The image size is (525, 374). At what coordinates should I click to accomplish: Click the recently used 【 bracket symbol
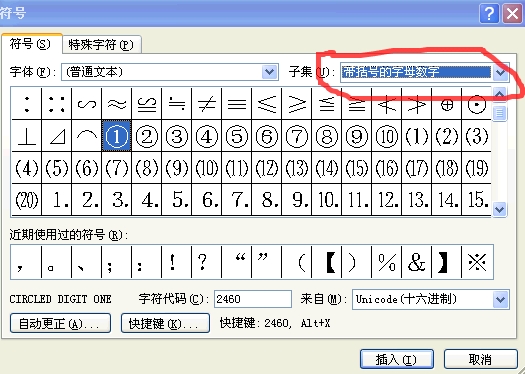tap(326, 262)
